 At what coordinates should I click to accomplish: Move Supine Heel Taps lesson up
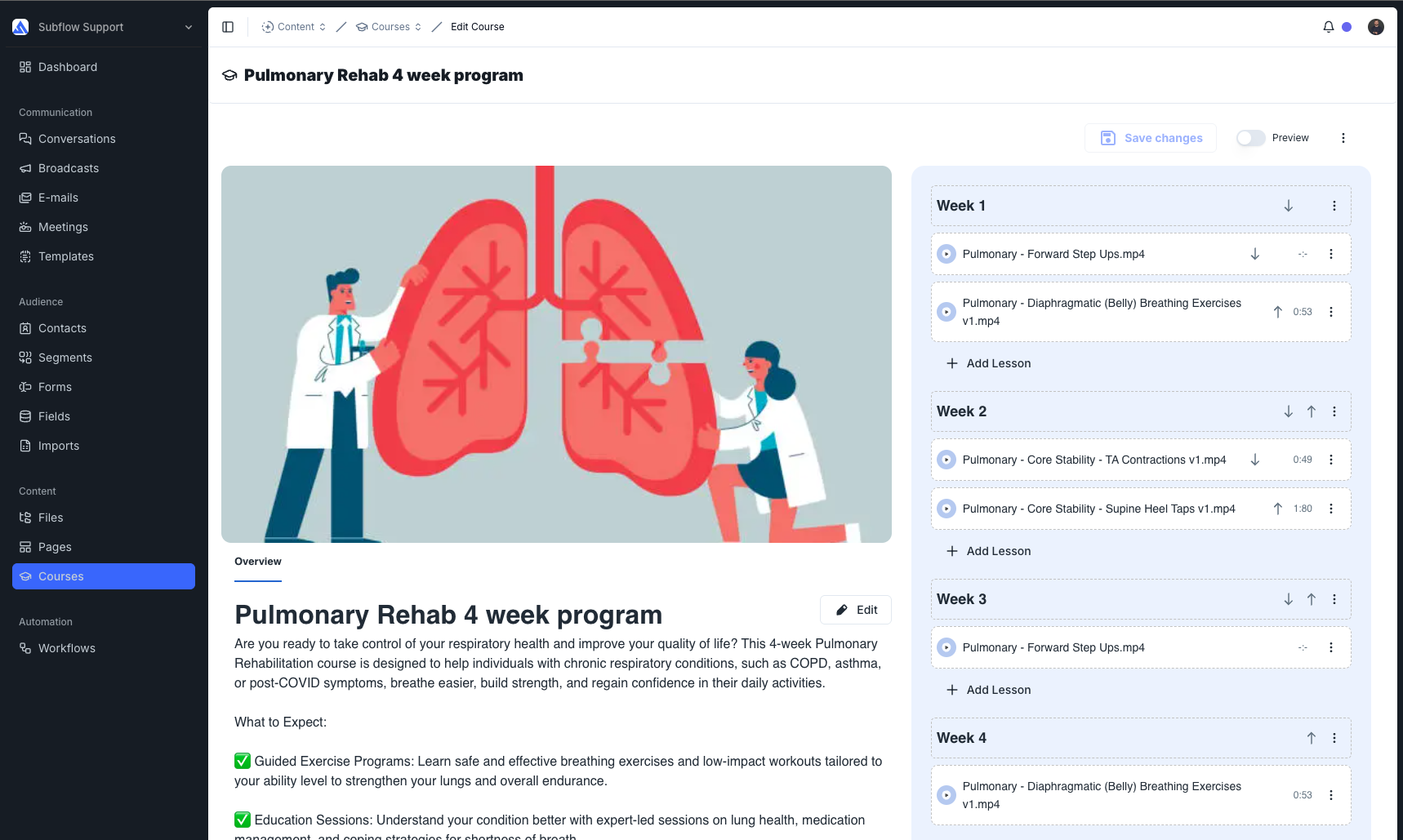(1278, 509)
